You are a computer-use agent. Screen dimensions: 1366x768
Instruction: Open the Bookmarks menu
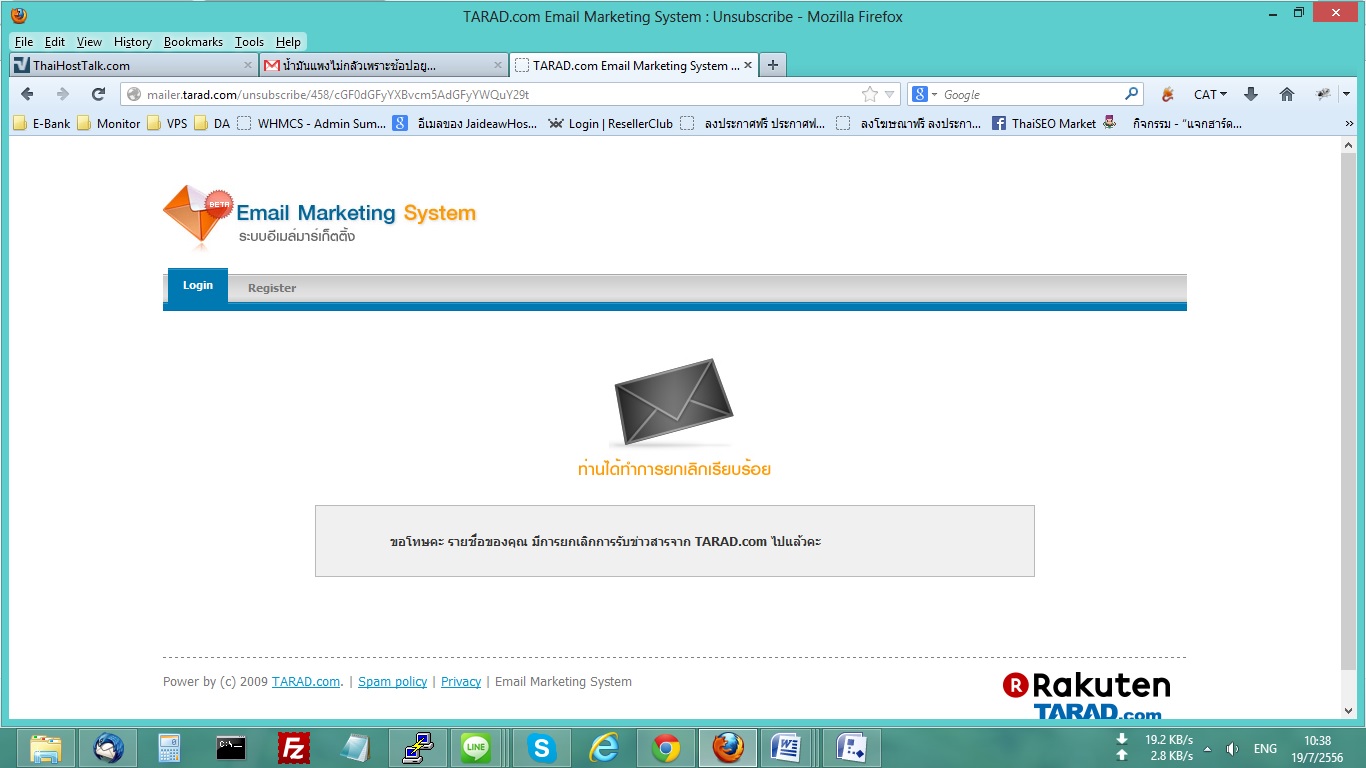click(193, 42)
